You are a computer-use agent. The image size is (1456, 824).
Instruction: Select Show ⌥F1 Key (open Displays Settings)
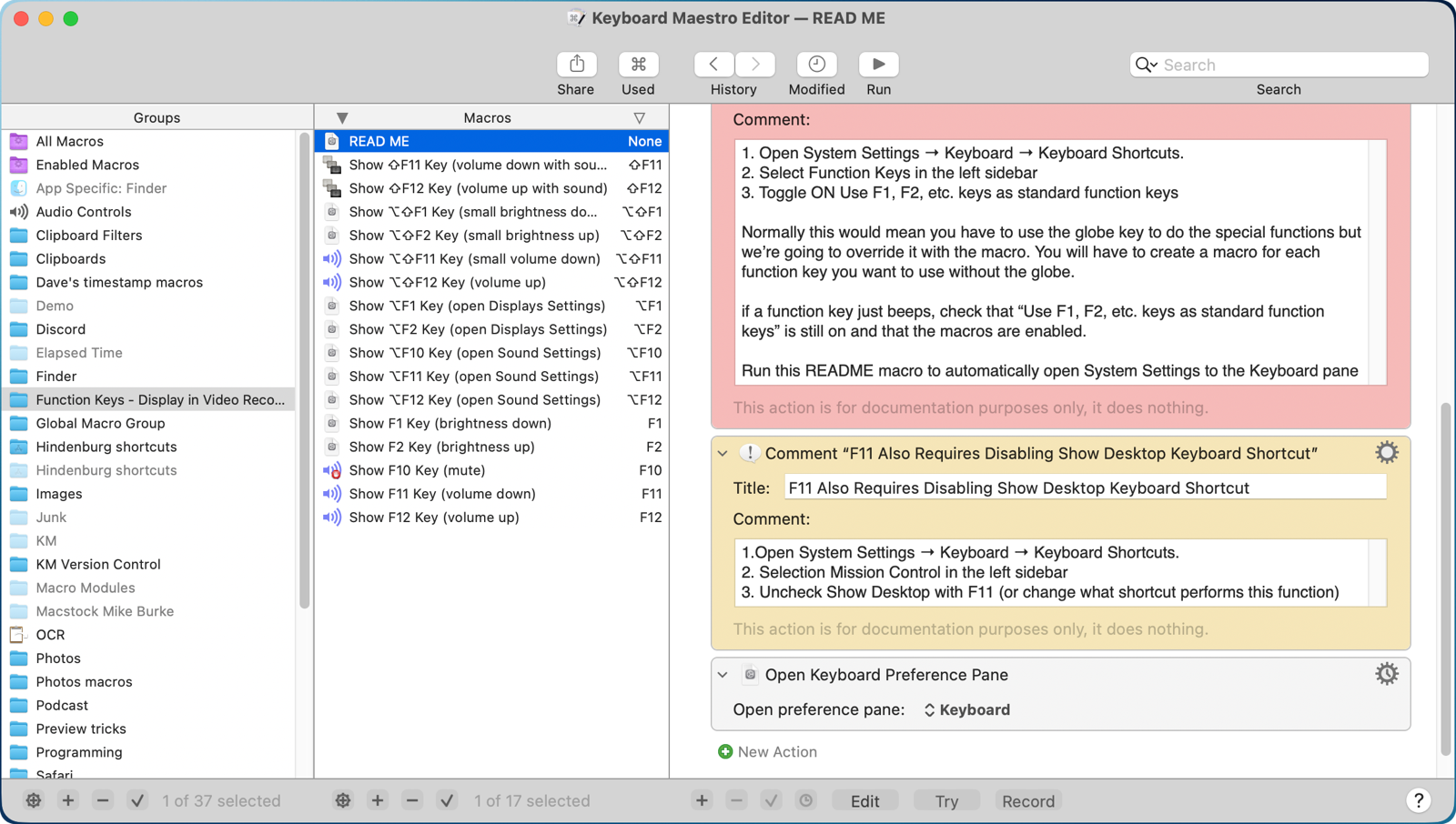coord(492,306)
